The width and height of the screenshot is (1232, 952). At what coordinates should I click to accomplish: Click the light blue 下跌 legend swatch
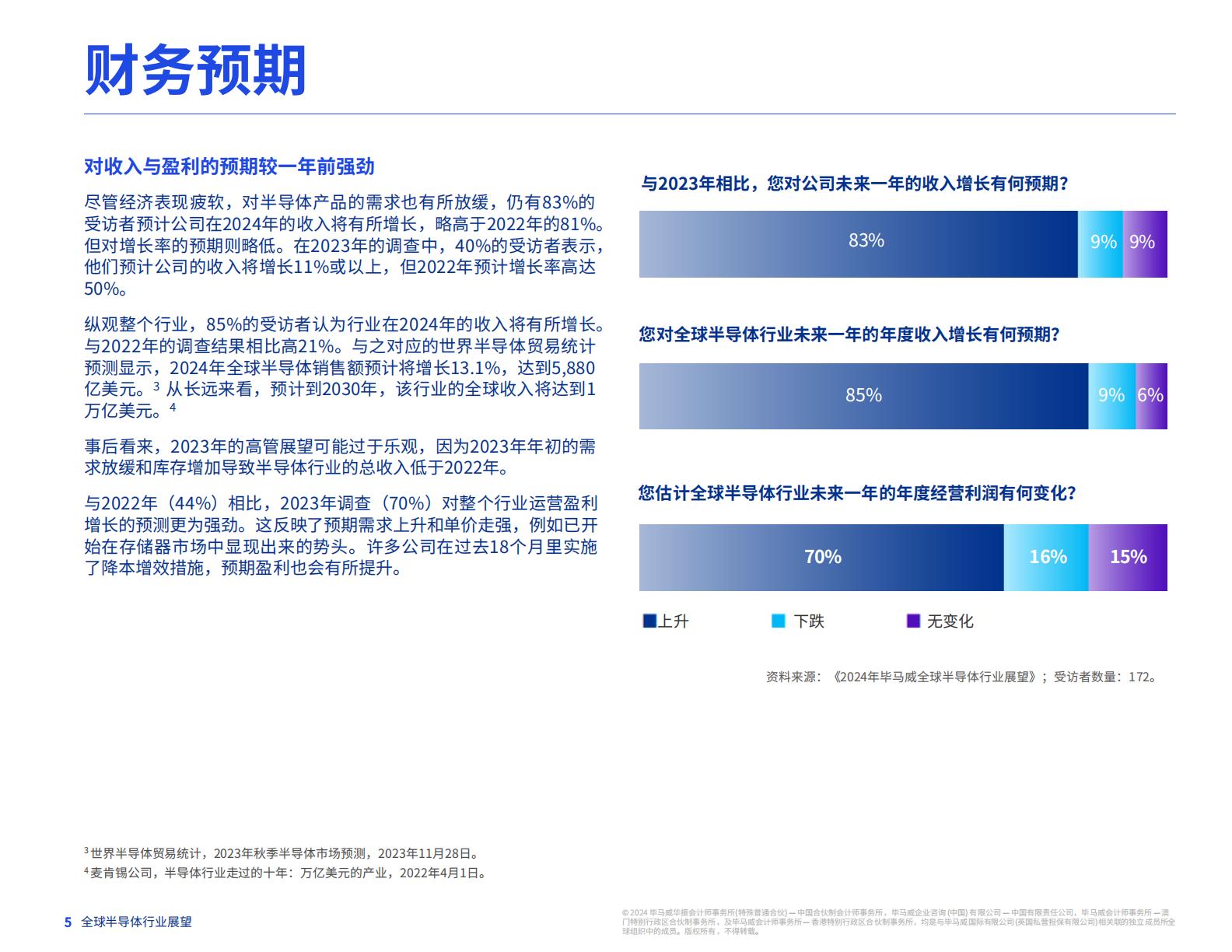pyautogui.click(x=778, y=621)
